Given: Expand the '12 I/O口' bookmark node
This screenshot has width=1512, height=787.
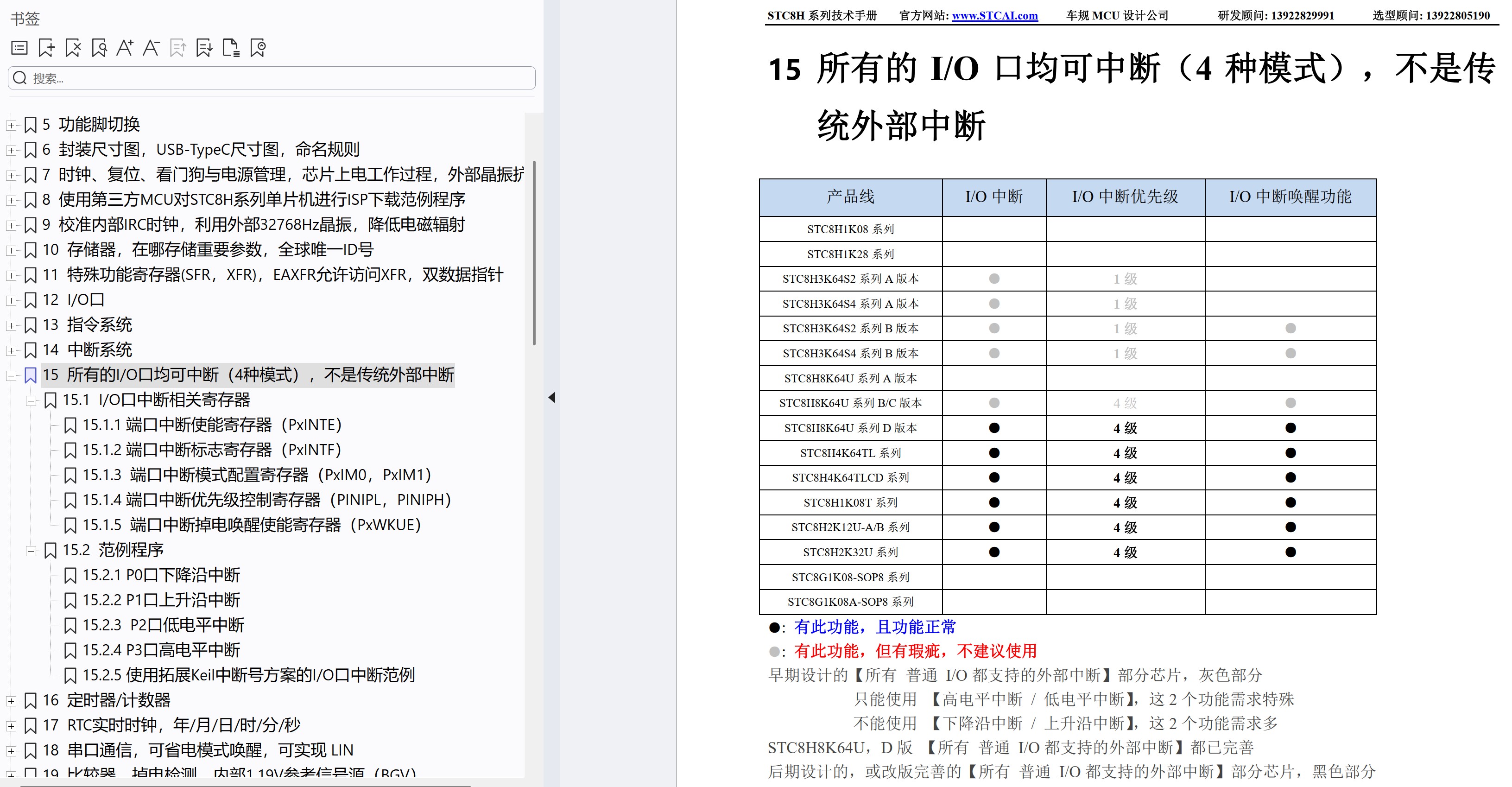Looking at the screenshot, I should pyautogui.click(x=11, y=301).
